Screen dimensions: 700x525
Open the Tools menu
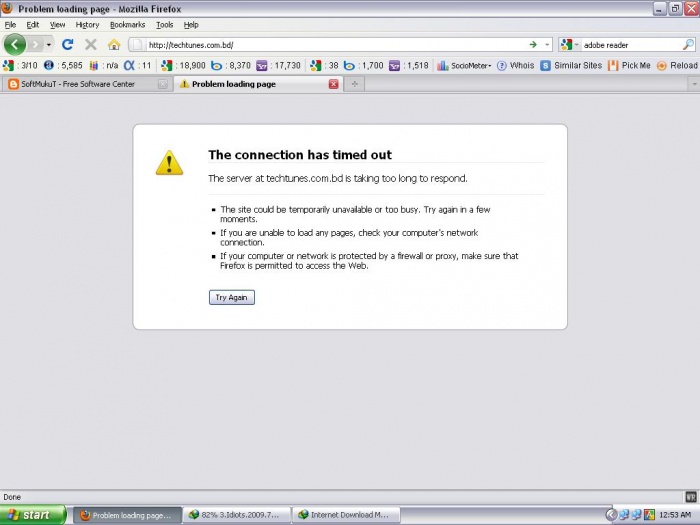(165, 25)
